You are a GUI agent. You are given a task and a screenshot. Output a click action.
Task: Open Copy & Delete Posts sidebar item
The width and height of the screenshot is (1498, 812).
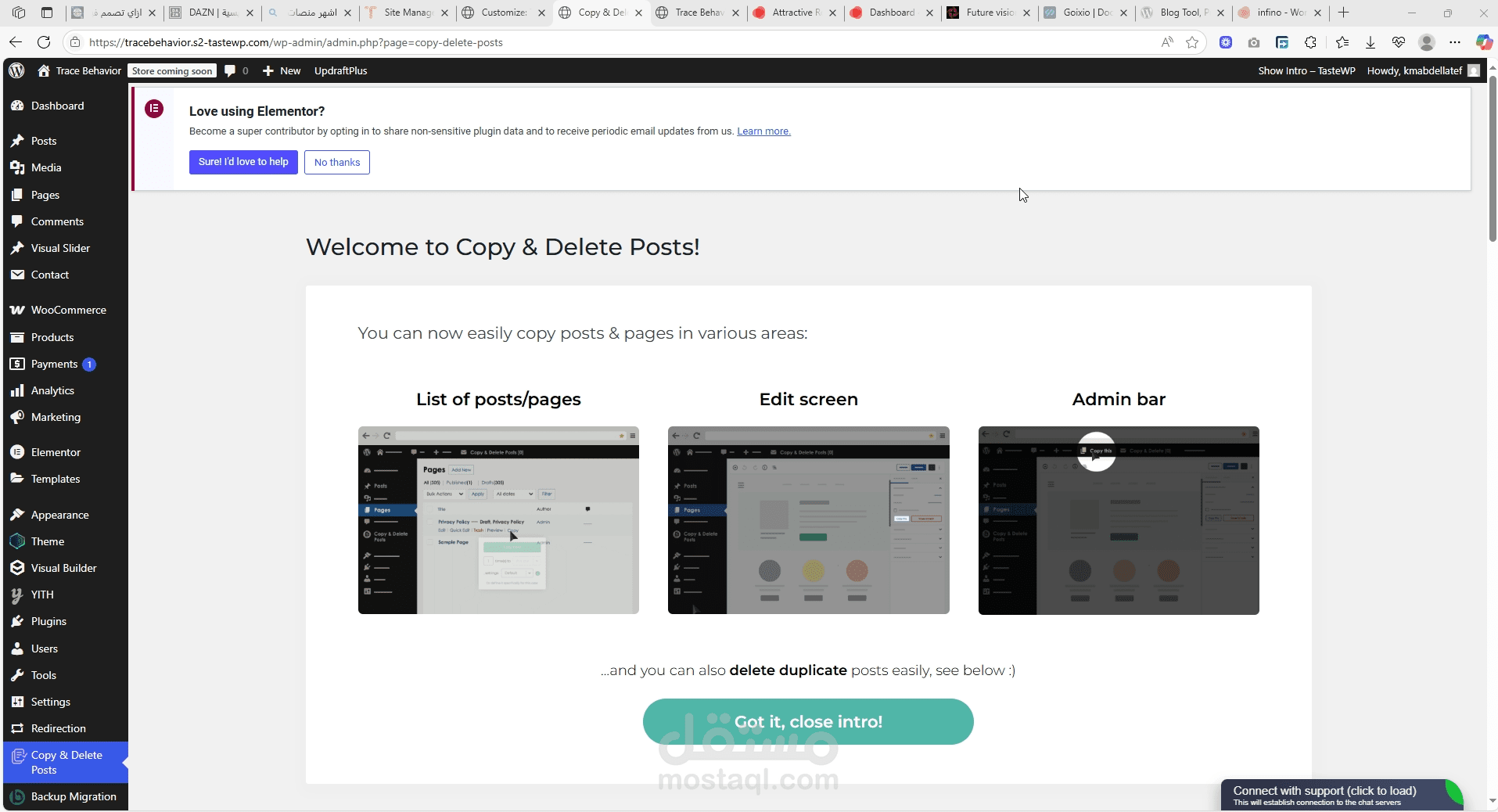(x=66, y=762)
